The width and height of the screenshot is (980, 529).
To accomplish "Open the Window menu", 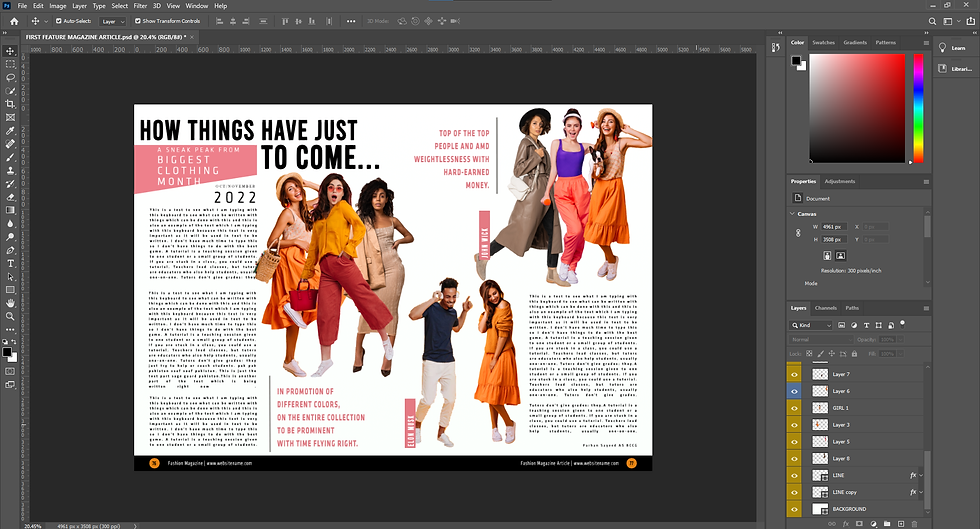I will pyautogui.click(x=196, y=6).
